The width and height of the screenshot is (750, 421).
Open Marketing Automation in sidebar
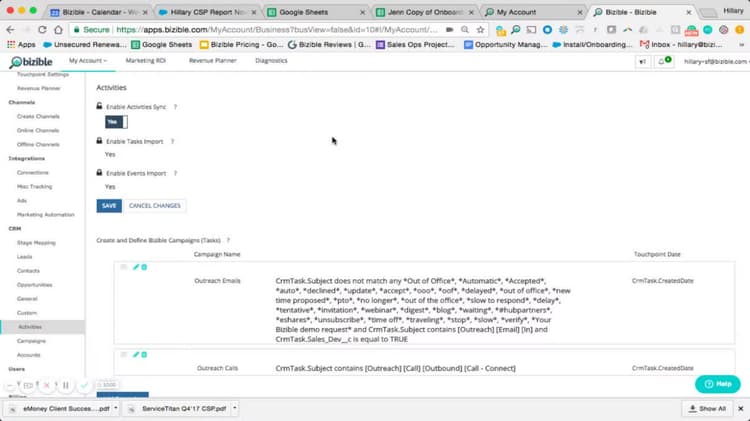pyautogui.click(x=46, y=215)
